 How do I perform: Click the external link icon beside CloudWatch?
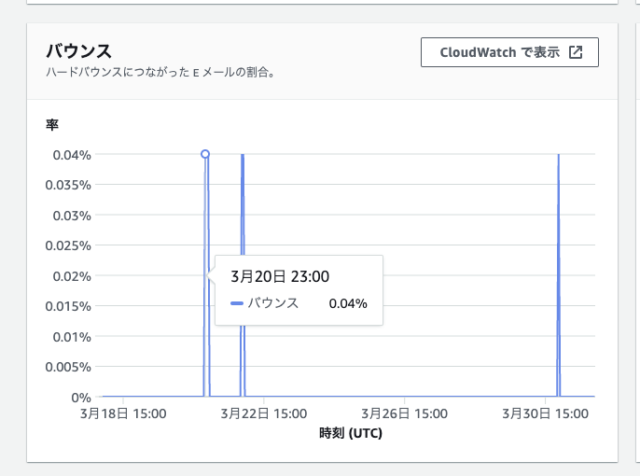pyautogui.click(x=576, y=52)
